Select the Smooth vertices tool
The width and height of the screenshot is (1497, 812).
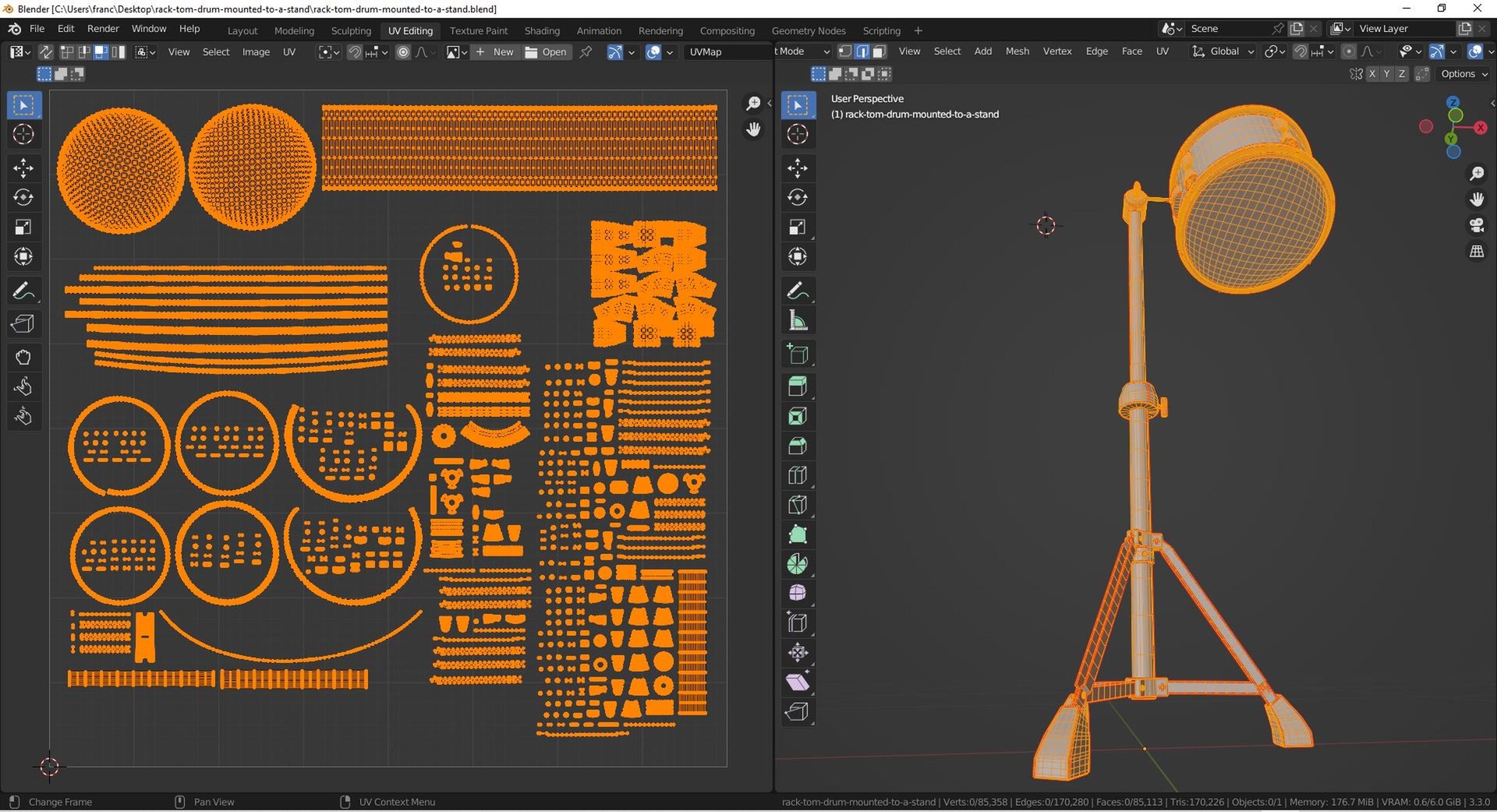click(798, 594)
